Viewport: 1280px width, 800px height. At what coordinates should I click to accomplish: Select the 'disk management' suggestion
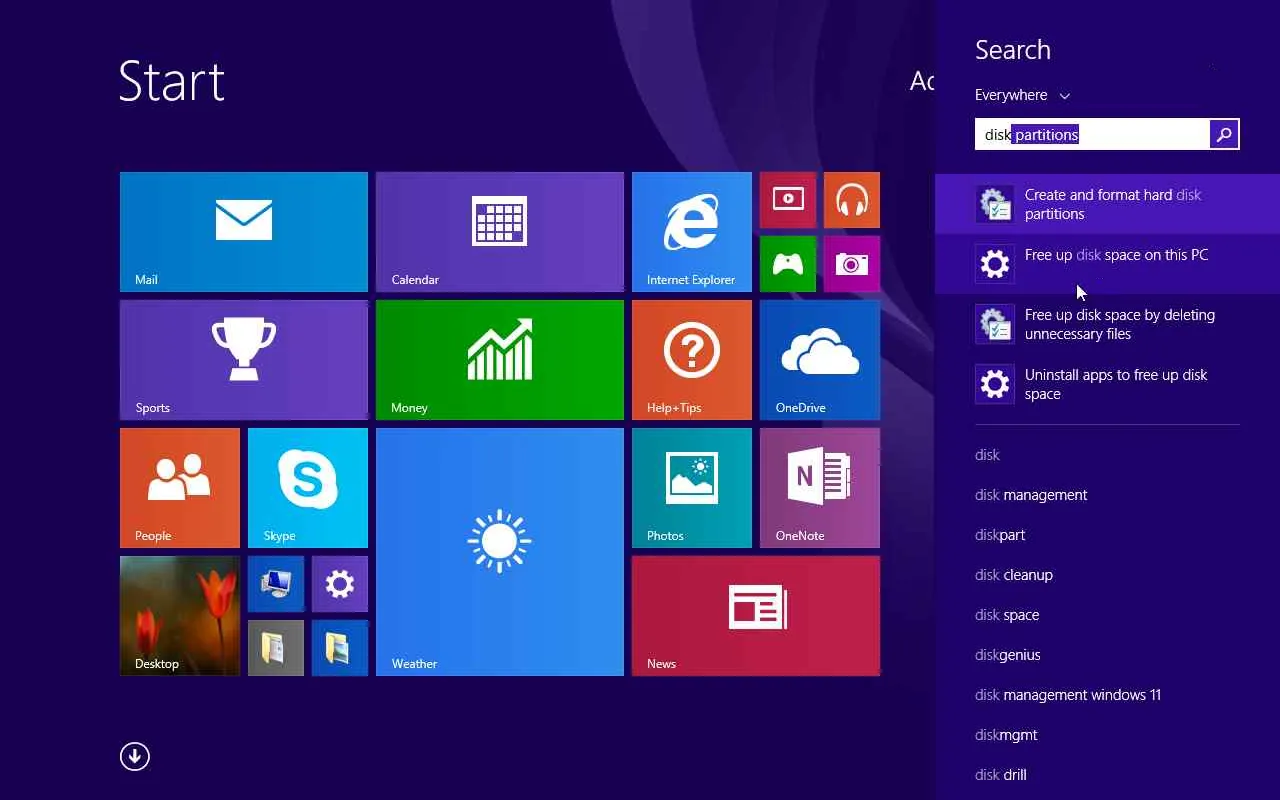pyautogui.click(x=1031, y=495)
